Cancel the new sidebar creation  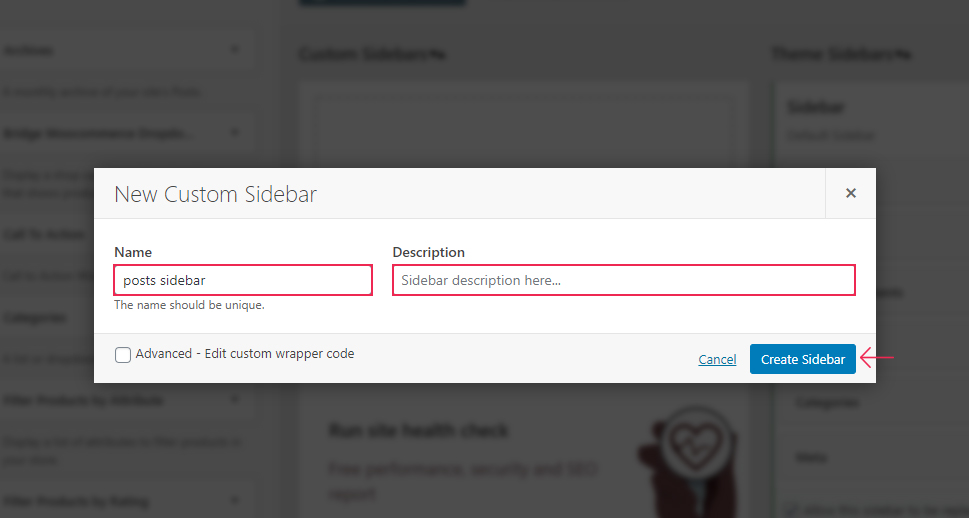[717, 359]
